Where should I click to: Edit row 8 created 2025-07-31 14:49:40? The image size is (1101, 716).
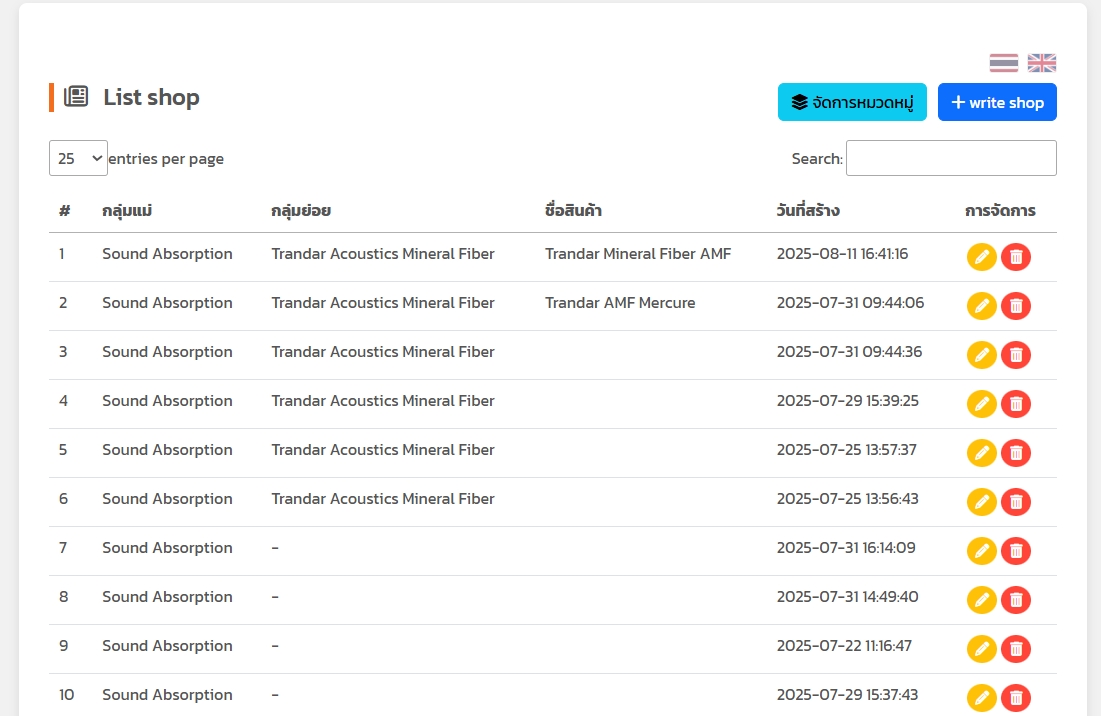982,600
